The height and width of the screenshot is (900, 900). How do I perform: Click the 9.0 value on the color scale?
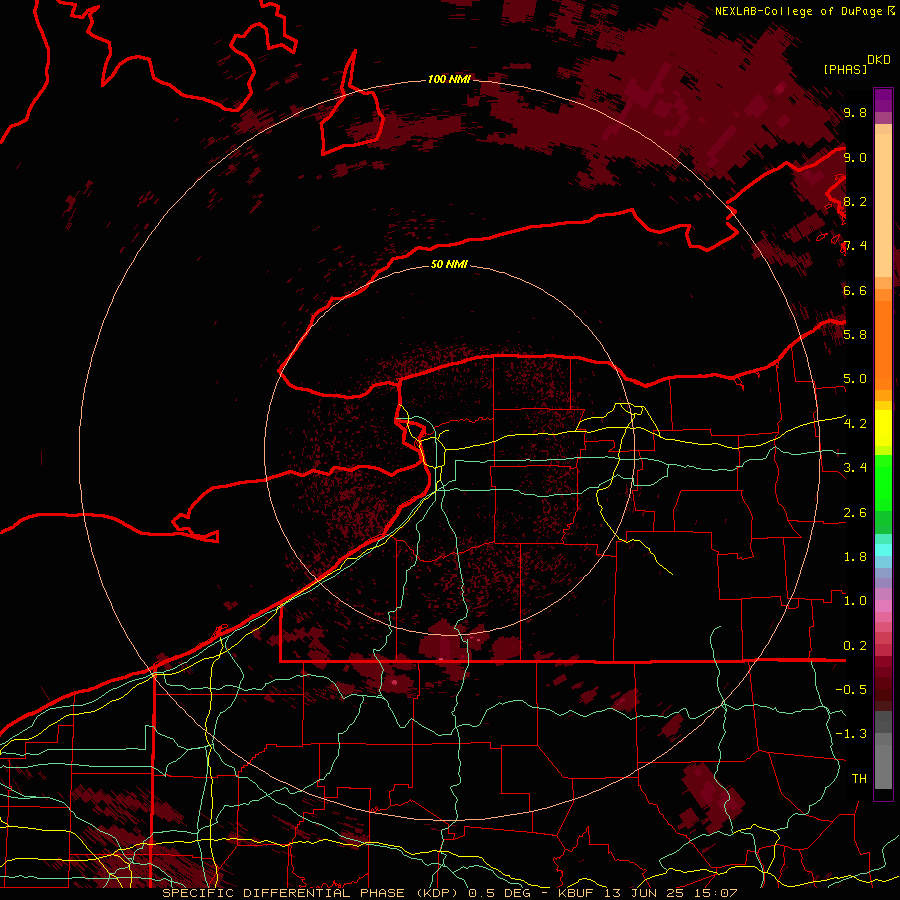[855, 157]
